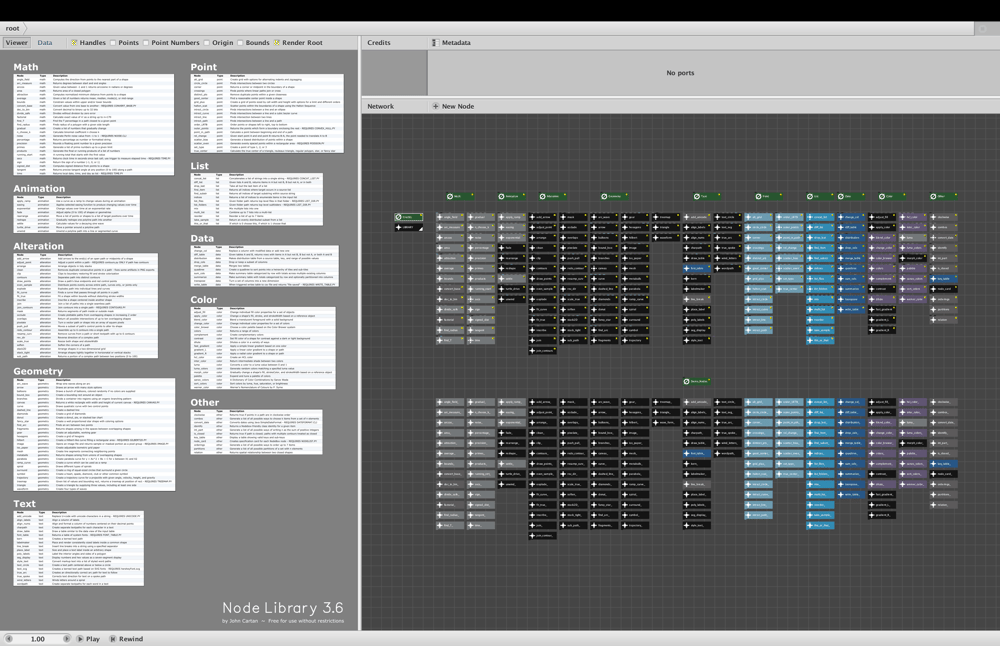Click the green Math category node
The width and height of the screenshot is (1000, 646).
point(460,196)
